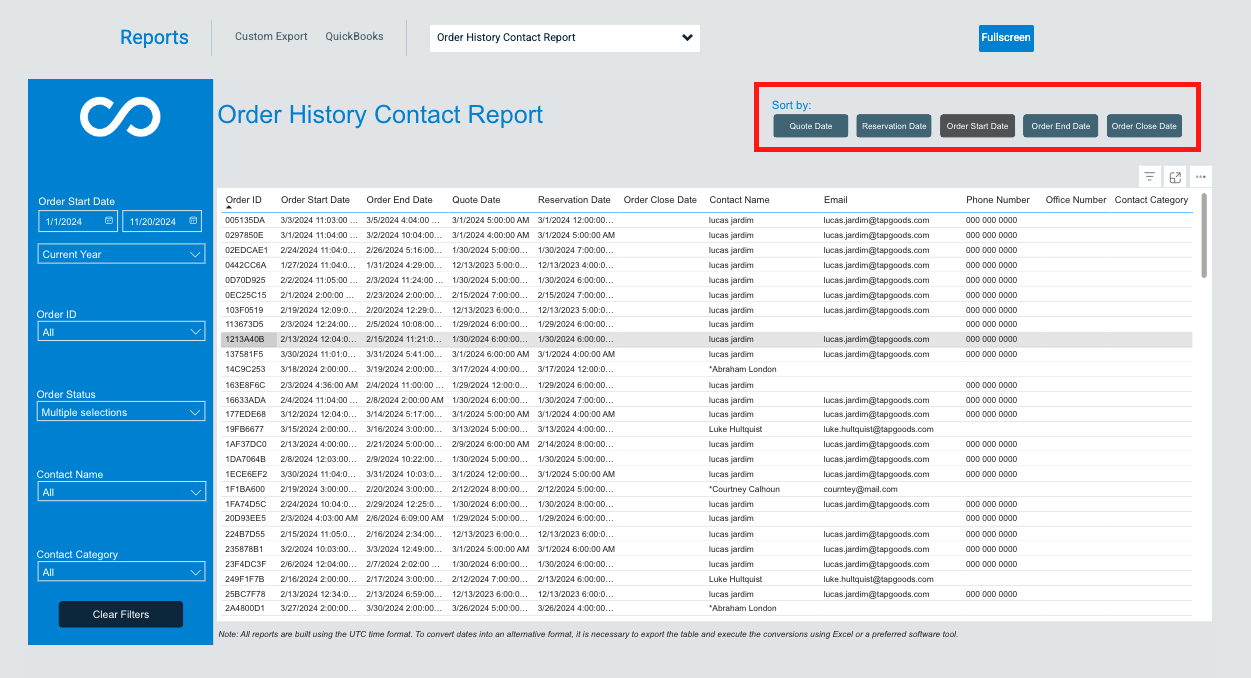Image resolution: width=1251 pixels, height=678 pixels.
Task: Sort the report by Quote Date
Action: coord(810,126)
